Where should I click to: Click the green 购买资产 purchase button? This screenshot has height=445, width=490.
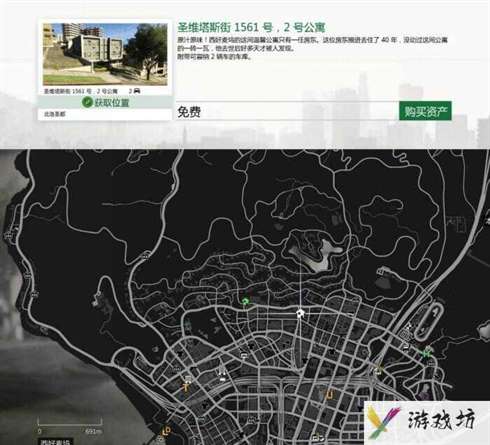pyautogui.click(x=425, y=111)
